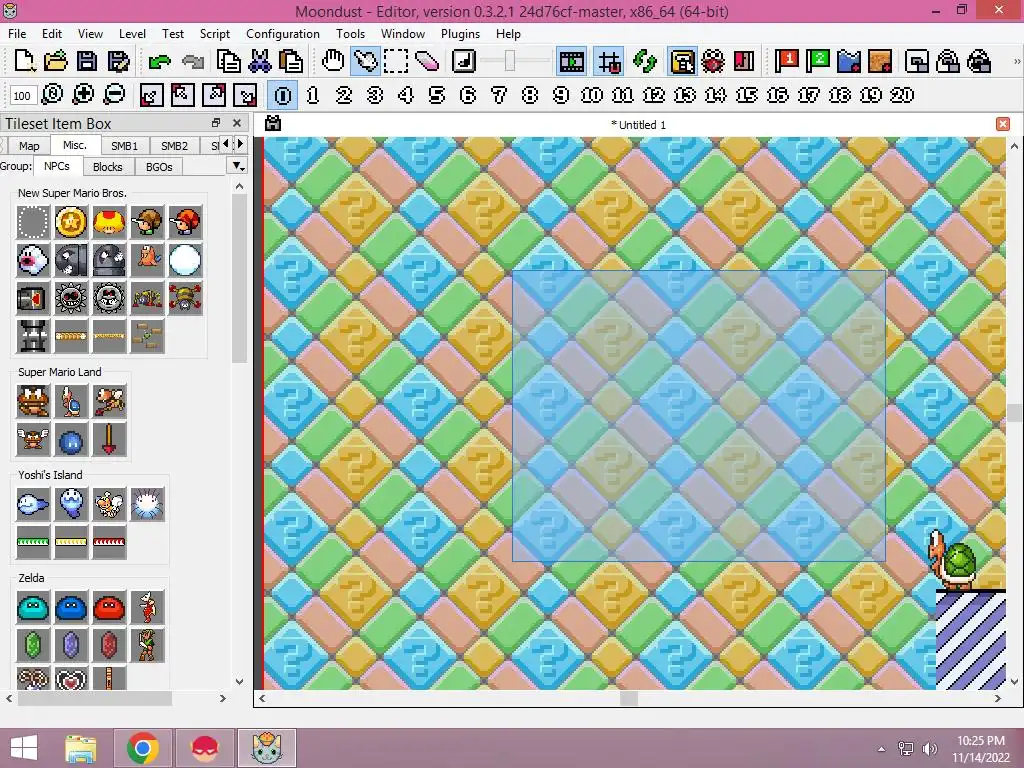Undo the last action with green arrow
The height and width of the screenshot is (768, 1024).
159,61
